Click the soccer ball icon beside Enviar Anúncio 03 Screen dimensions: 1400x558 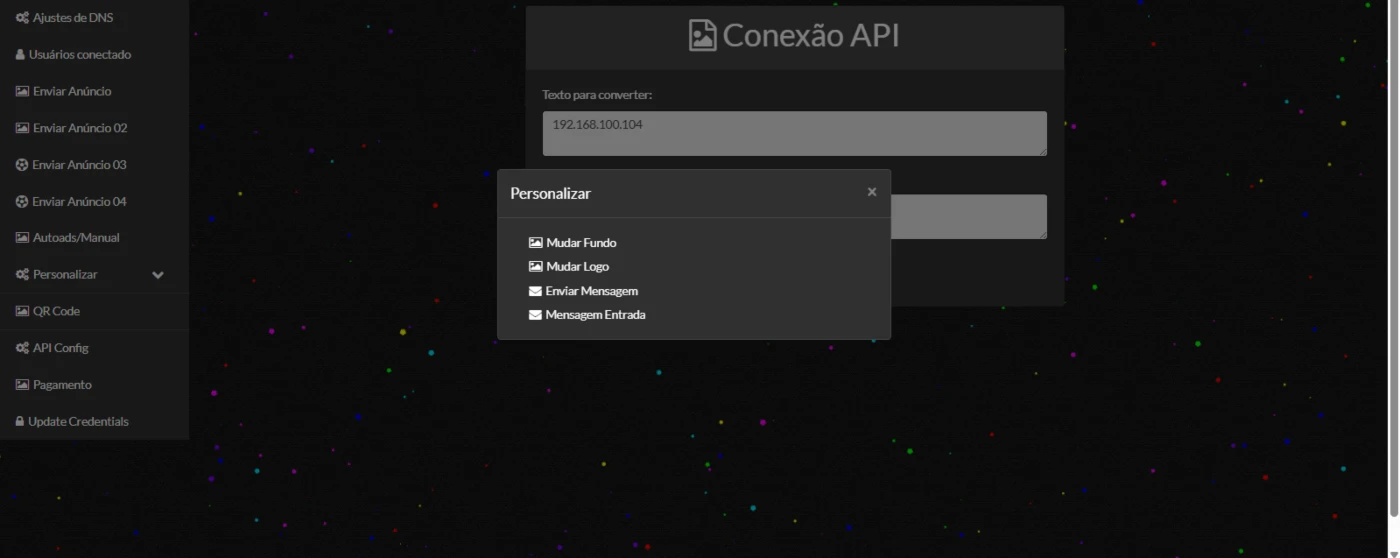coord(22,165)
